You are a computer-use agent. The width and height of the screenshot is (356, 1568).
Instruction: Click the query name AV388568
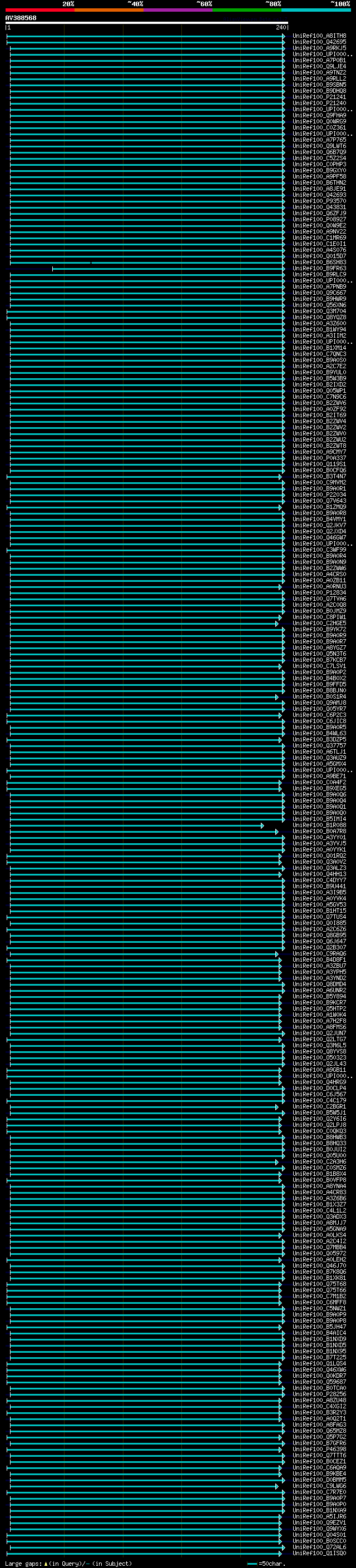click(21, 18)
